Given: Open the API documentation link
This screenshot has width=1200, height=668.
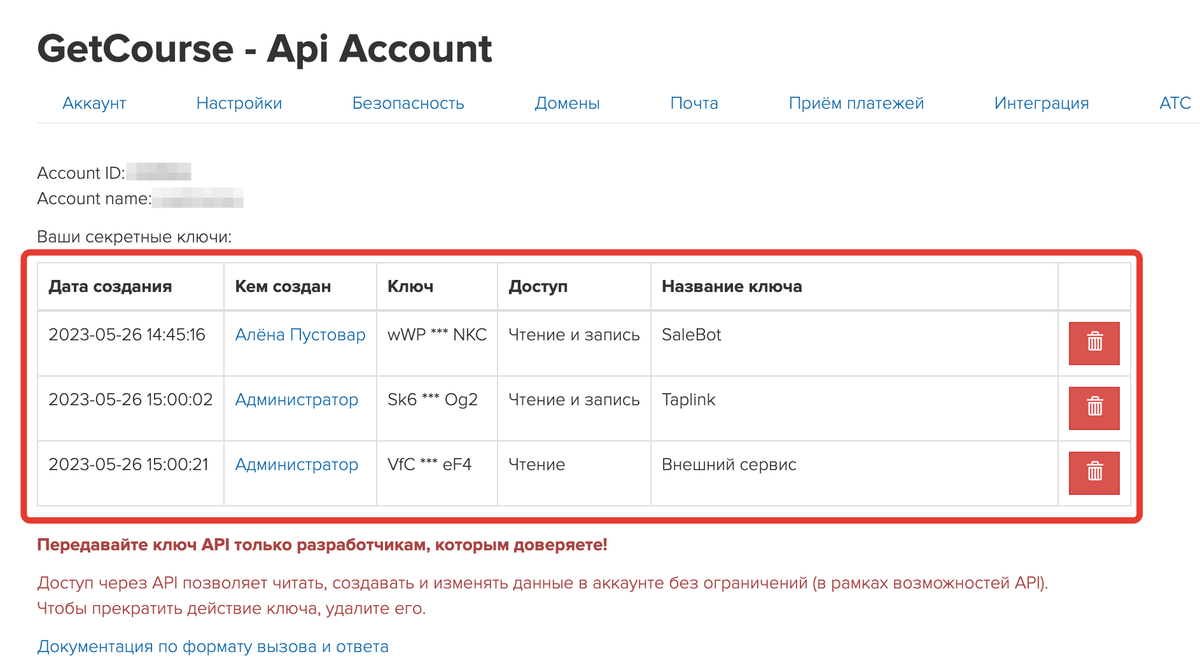Looking at the screenshot, I should [x=212, y=646].
